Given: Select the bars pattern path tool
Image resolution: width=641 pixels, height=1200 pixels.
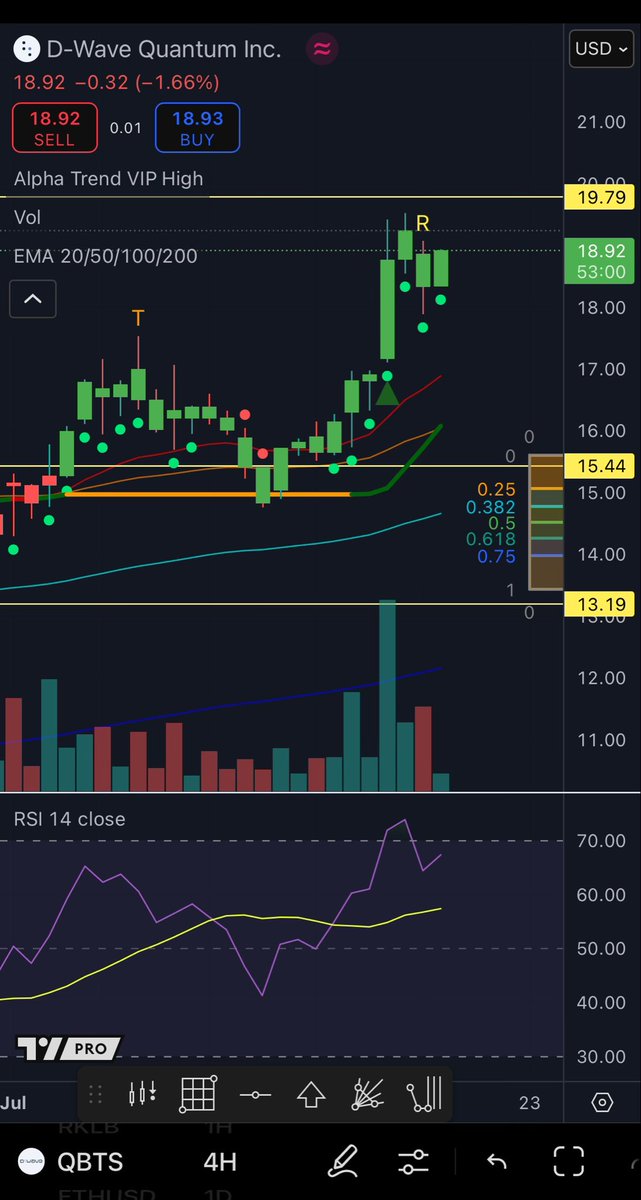Looking at the screenshot, I should coord(424,1094).
